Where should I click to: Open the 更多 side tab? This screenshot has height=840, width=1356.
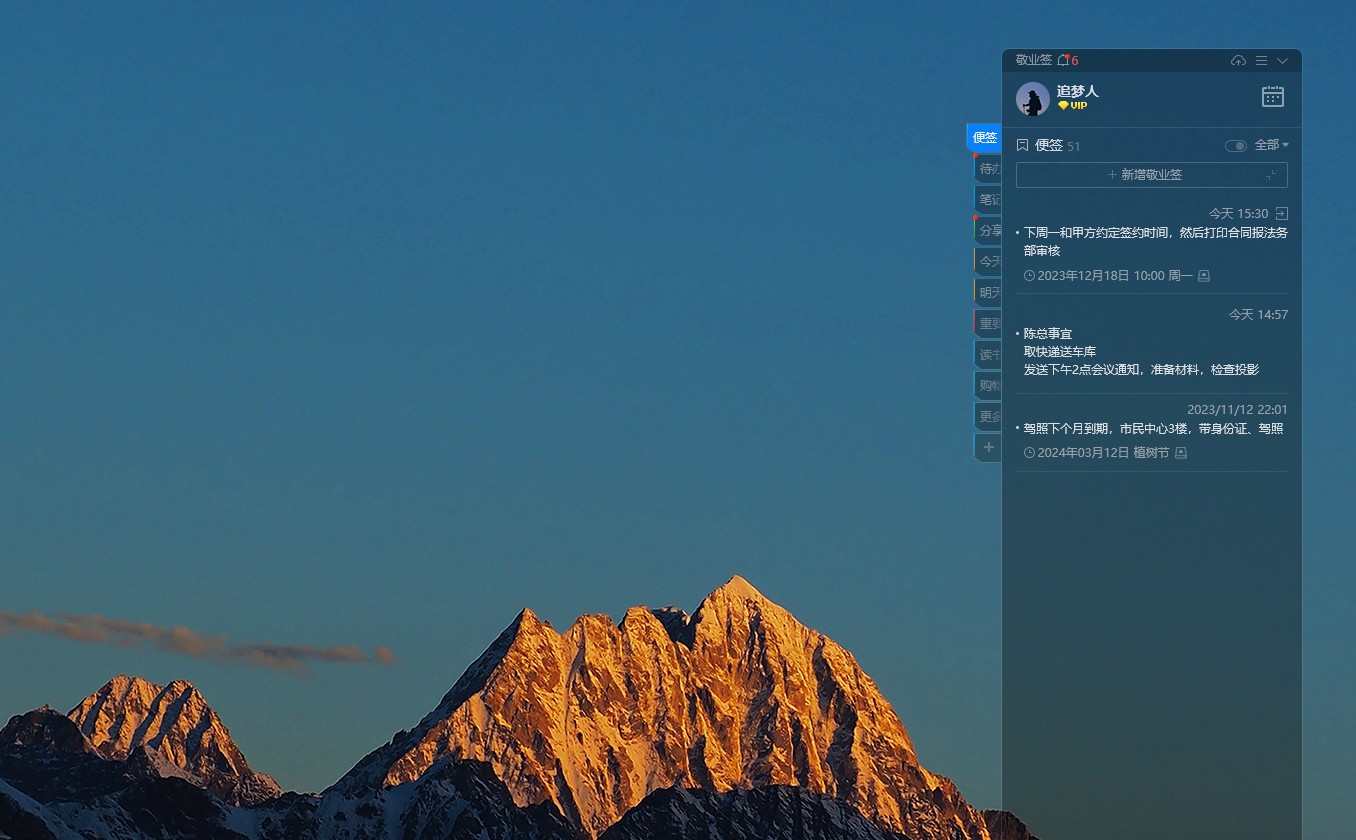coord(988,416)
